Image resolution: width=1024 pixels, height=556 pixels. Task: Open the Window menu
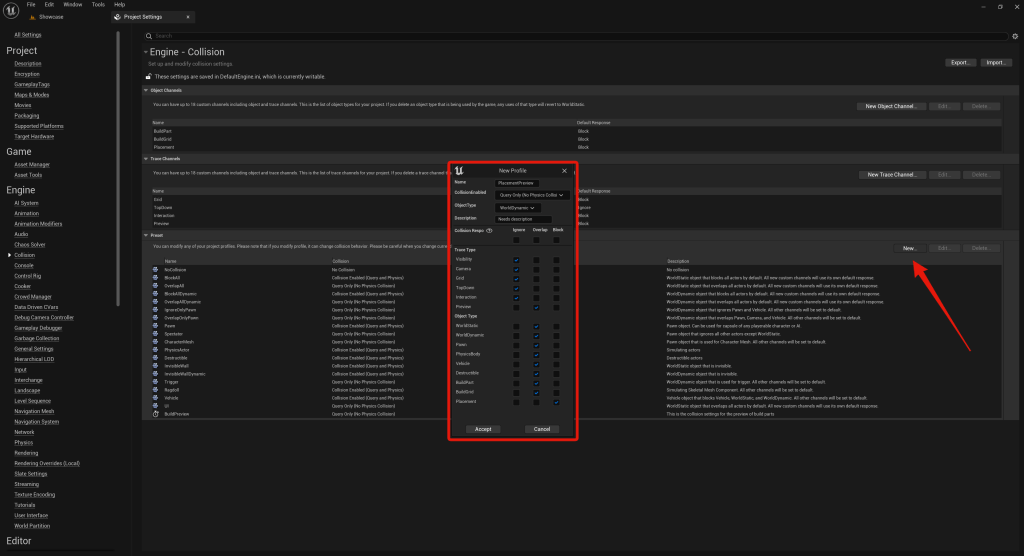[71, 5]
